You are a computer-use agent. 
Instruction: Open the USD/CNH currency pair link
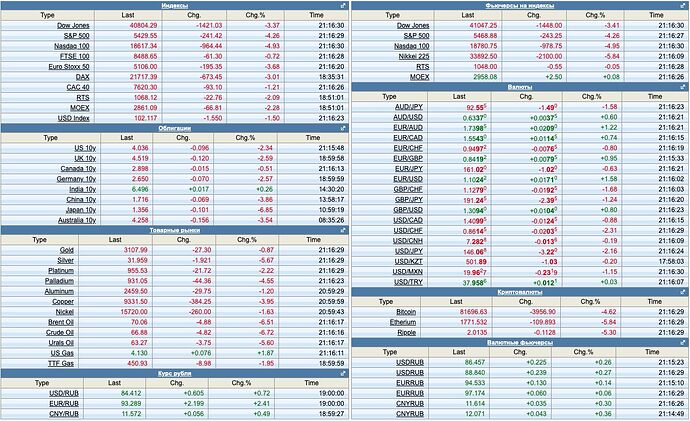coord(408,241)
